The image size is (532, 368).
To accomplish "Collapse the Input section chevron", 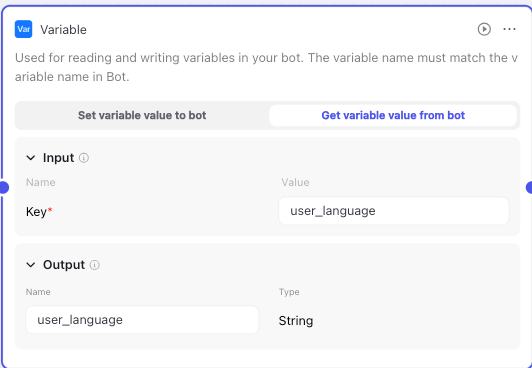I will 31,158.
